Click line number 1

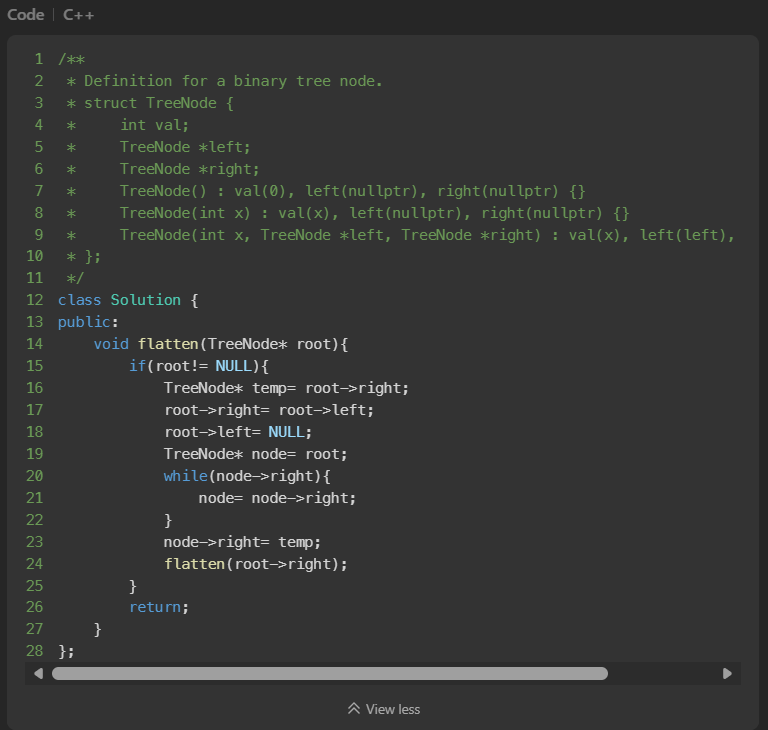pos(39,59)
